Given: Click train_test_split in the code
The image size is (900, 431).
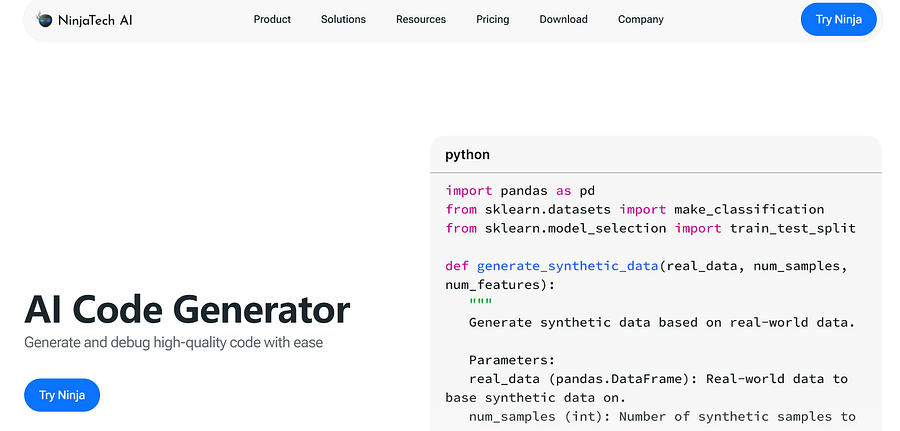Looking at the screenshot, I should (793, 228).
